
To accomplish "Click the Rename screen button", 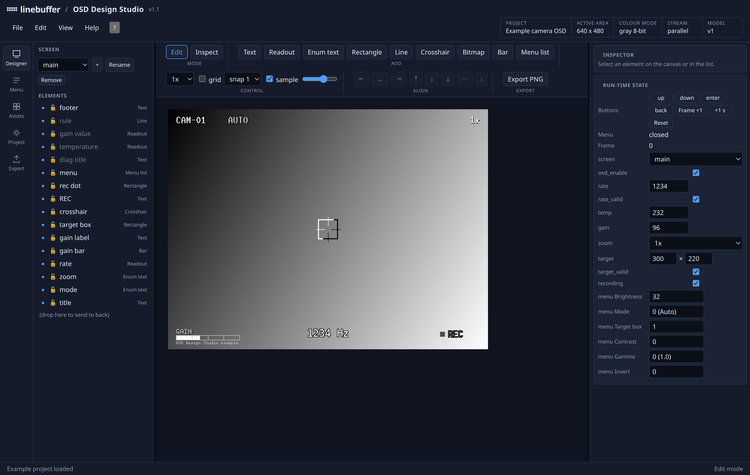I will (119, 65).
